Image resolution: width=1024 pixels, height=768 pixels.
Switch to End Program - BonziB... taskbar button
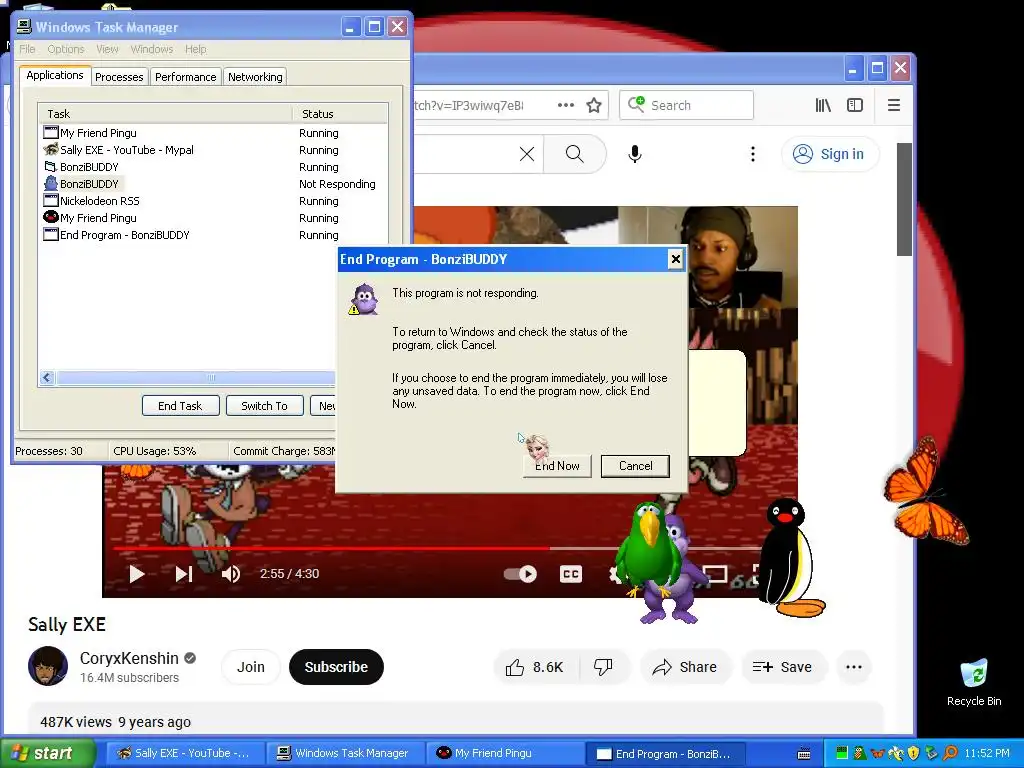[665, 753]
